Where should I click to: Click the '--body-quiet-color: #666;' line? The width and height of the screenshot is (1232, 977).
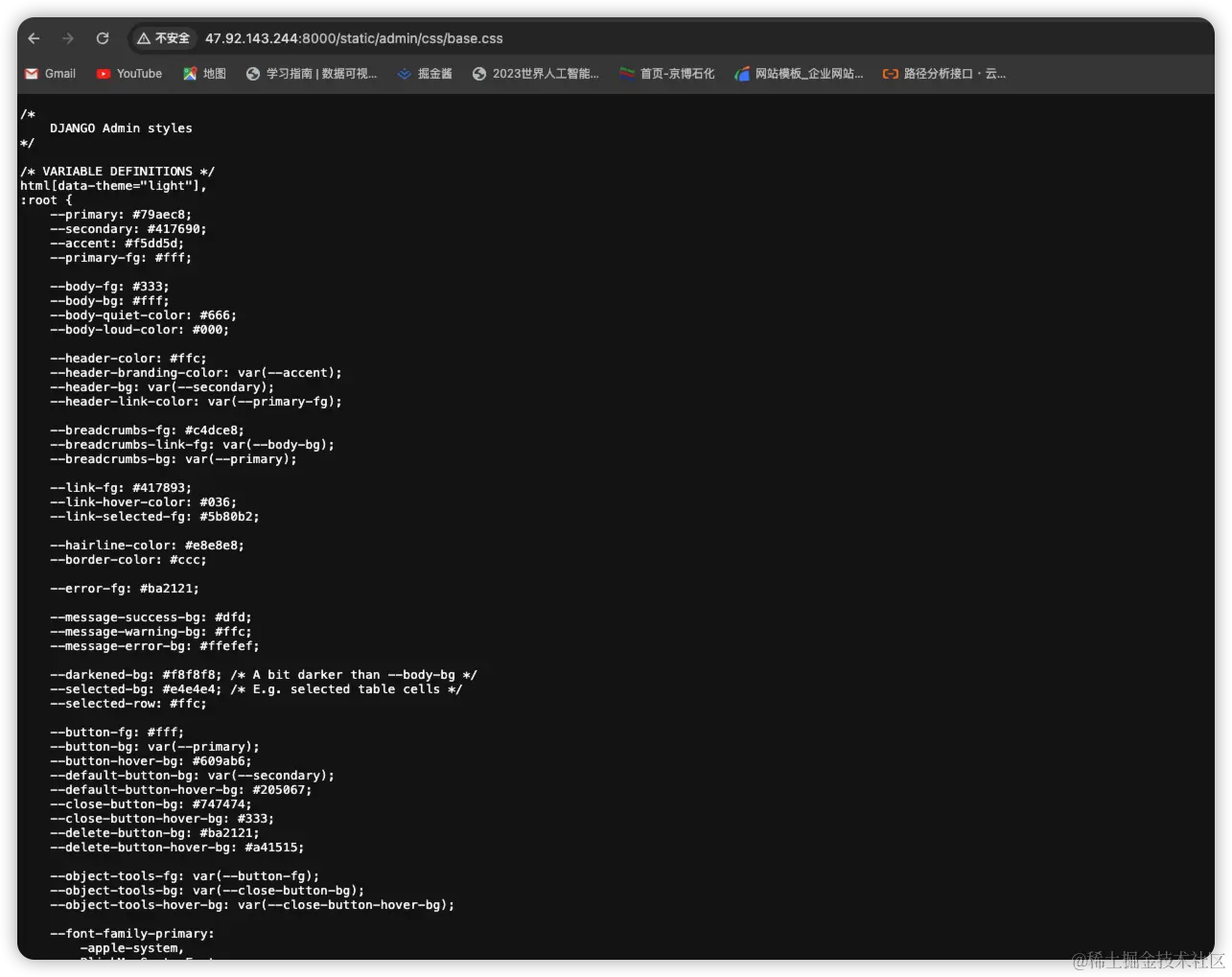pos(143,315)
